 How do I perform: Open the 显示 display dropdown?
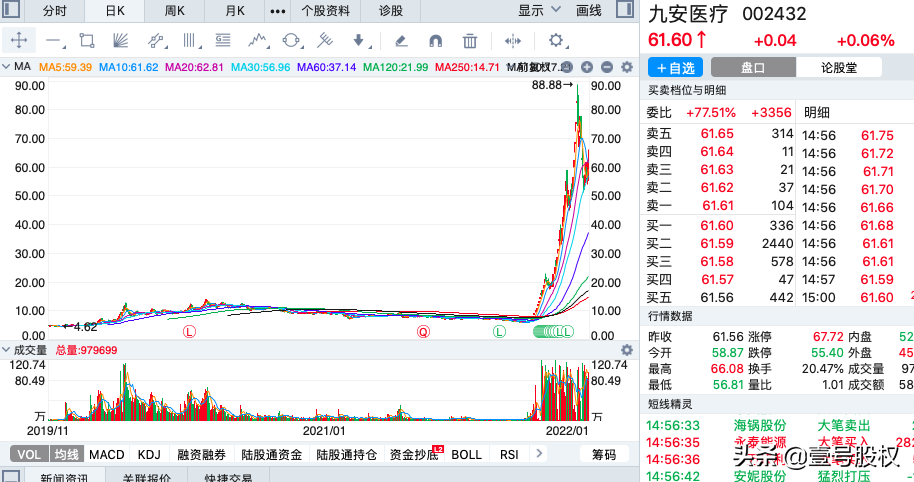click(539, 10)
